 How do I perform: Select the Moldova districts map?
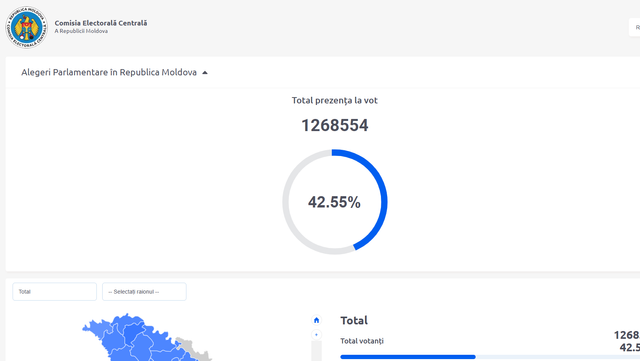(x=147, y=337)
